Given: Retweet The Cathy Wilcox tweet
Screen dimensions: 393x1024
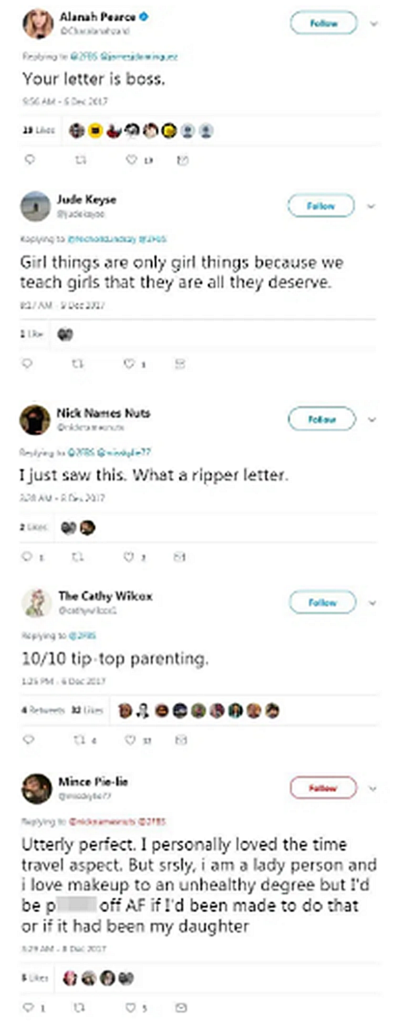Looking at the screenshot, I should pyautogui.click(x=74, y=740).
